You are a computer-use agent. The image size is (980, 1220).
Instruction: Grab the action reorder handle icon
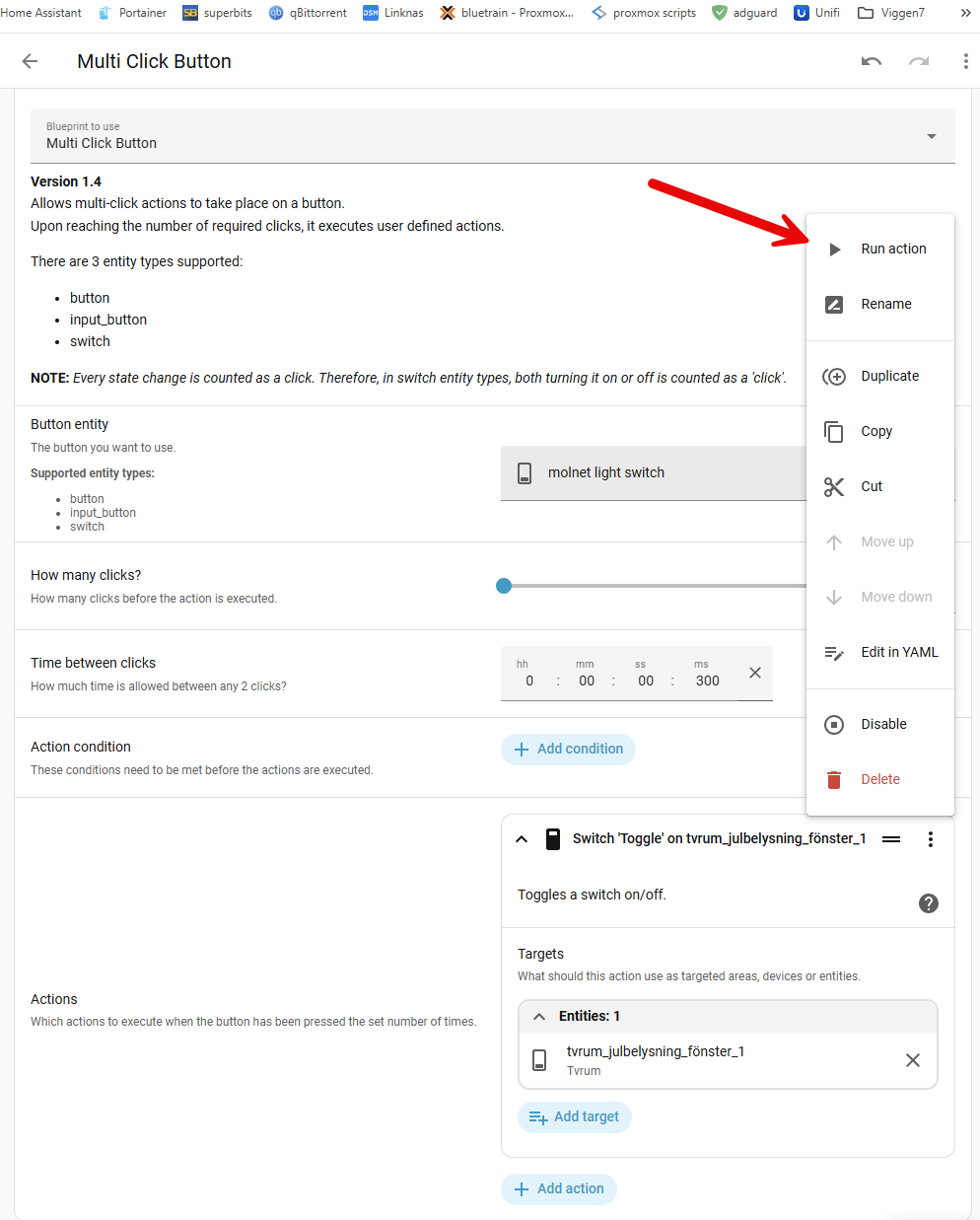[891, 839]
